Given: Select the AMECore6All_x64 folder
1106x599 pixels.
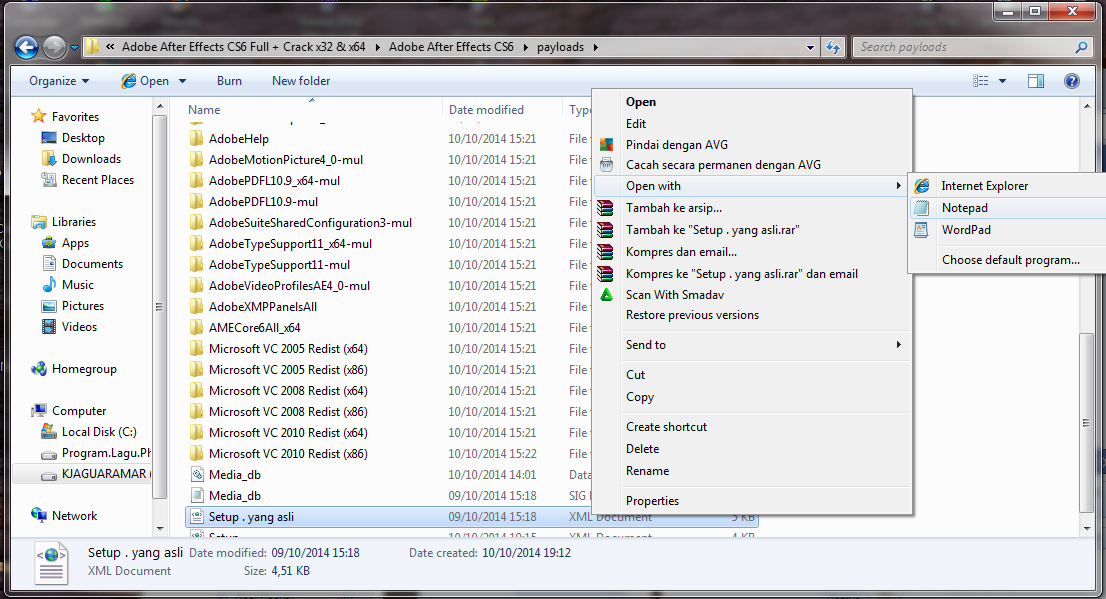Looking at the screenshot, I should coord(254,328).
